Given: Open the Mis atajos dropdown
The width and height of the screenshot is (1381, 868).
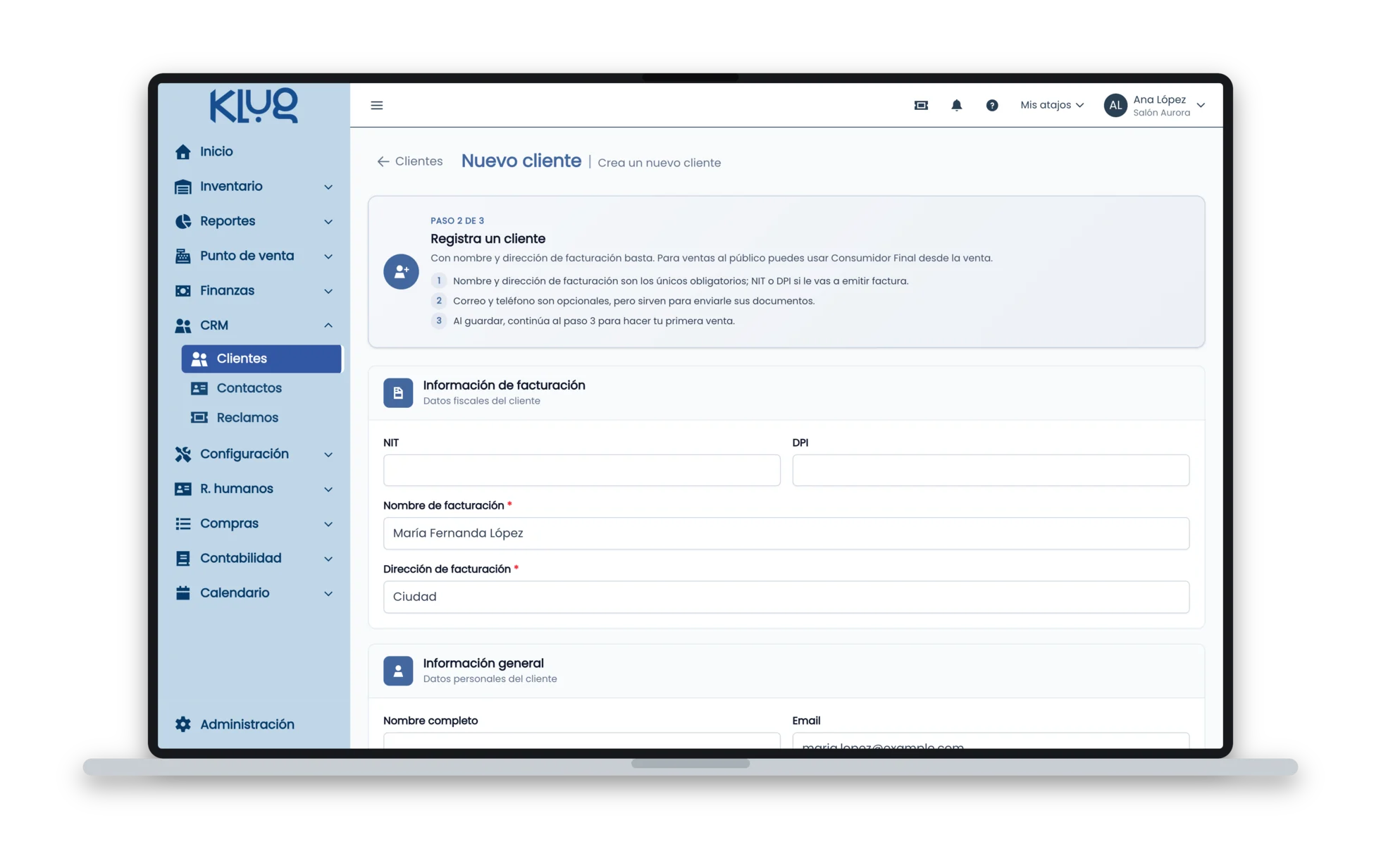Looking at the screenshot, I should point(1052,105).
